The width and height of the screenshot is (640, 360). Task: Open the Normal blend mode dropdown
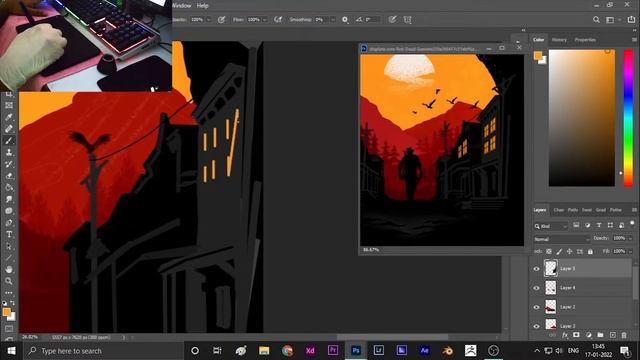tap(562, 239)
